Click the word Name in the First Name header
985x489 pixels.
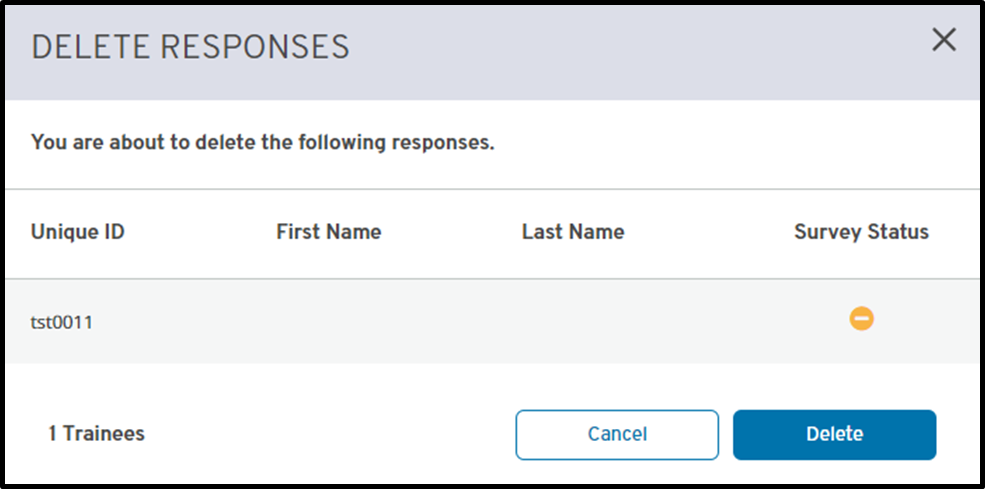pos(355,232)
